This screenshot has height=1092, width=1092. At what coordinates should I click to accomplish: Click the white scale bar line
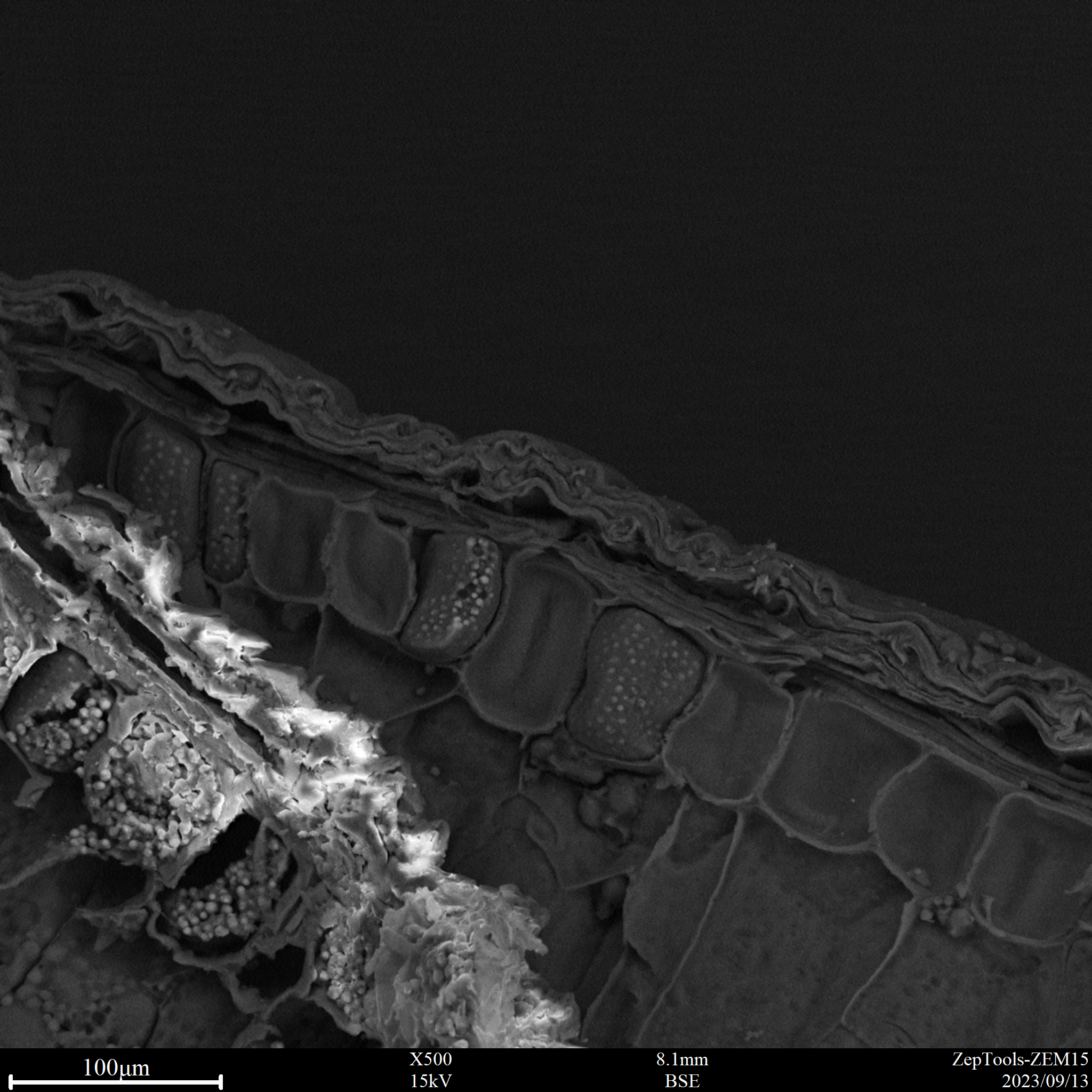coord(116,1082)
